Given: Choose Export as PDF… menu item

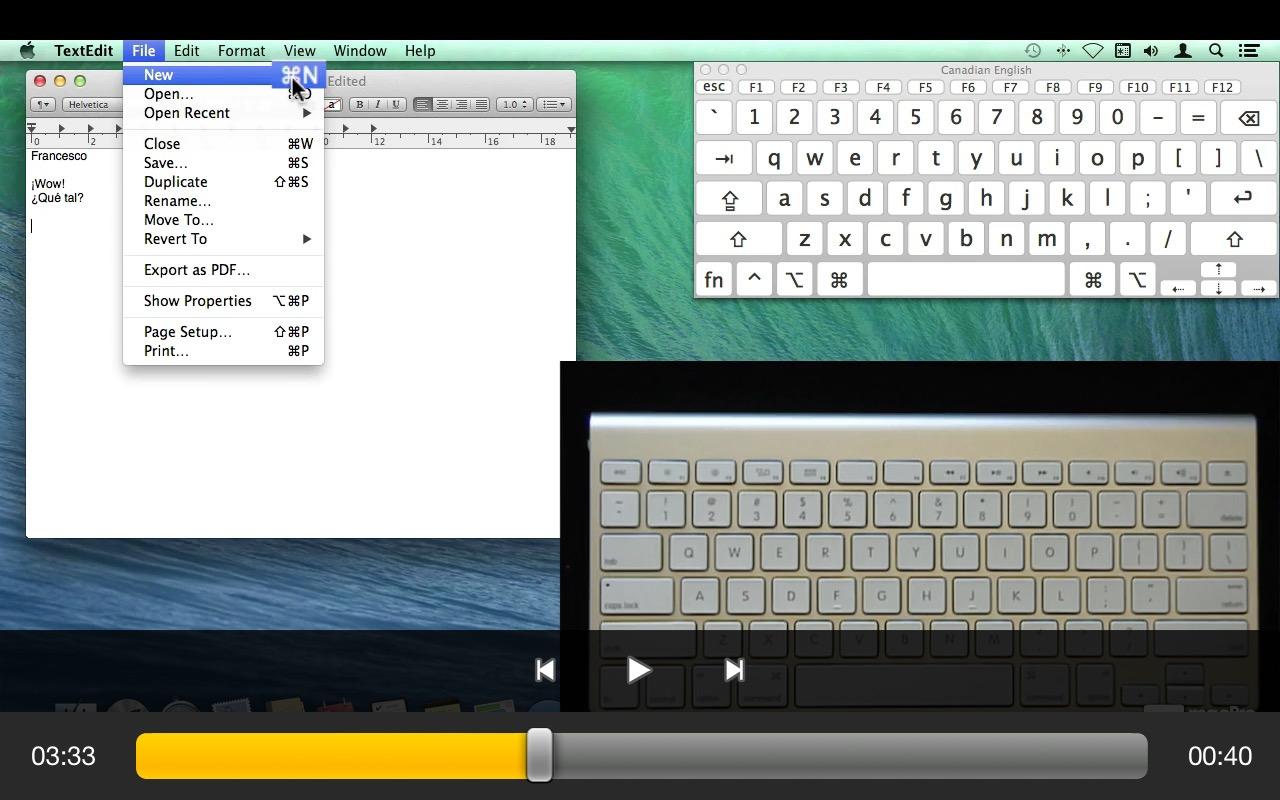Looking at the screenshot, I should tap(223, 270).
